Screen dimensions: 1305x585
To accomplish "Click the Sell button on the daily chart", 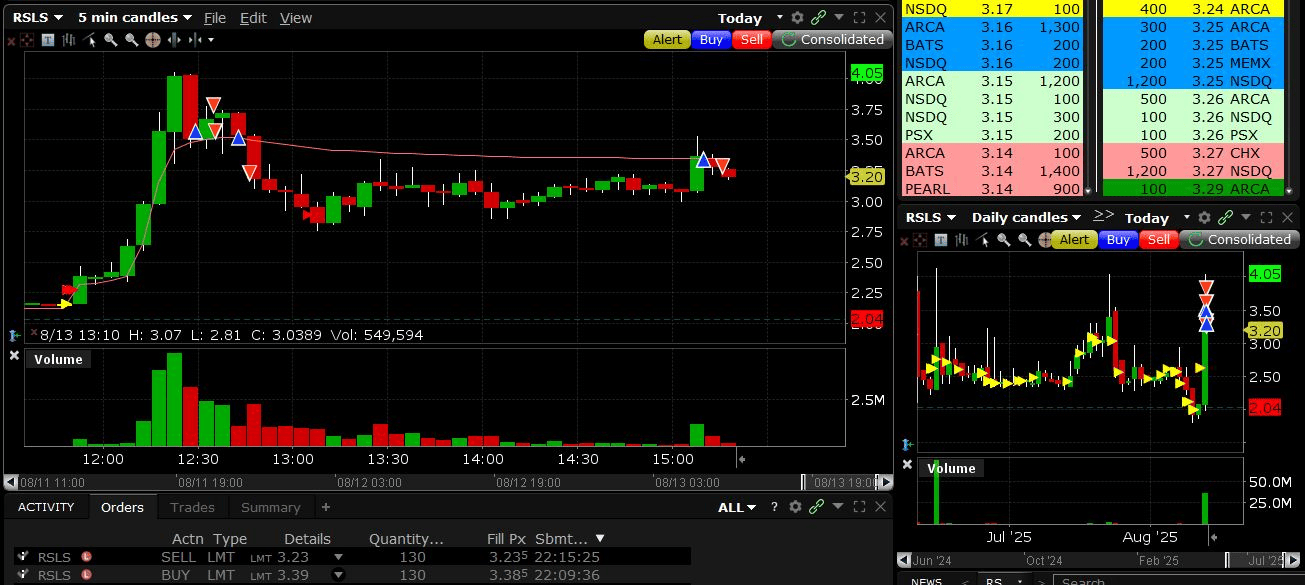I will tap(1159, 240).
